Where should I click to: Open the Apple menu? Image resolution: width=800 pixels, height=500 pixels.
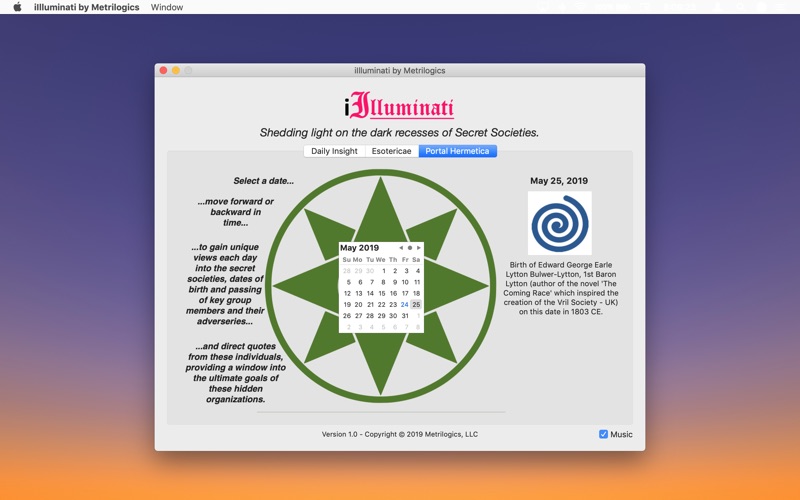click(x=17, y=7)
